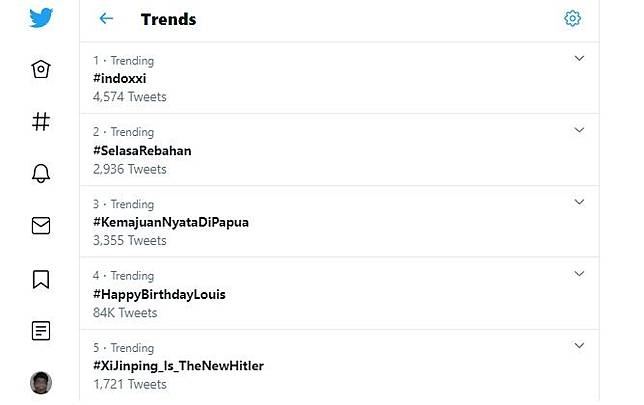Open chevron menu for #KemajuanNyataDiPapua
Image resolution: width=644 pixels, height=405 pixels.
[579, 203]
